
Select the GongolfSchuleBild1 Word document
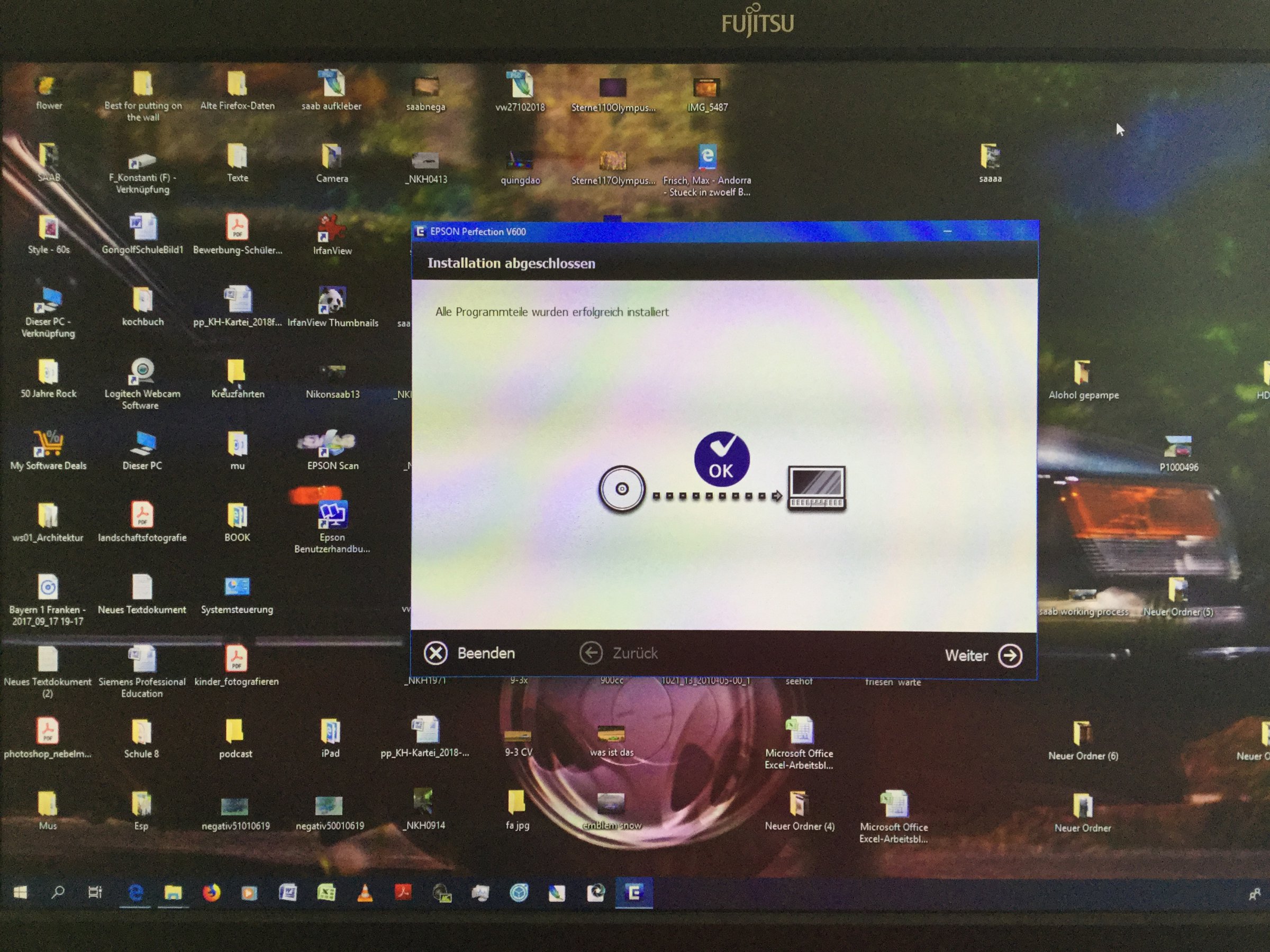pyautogui.click(x=142, y=234)
